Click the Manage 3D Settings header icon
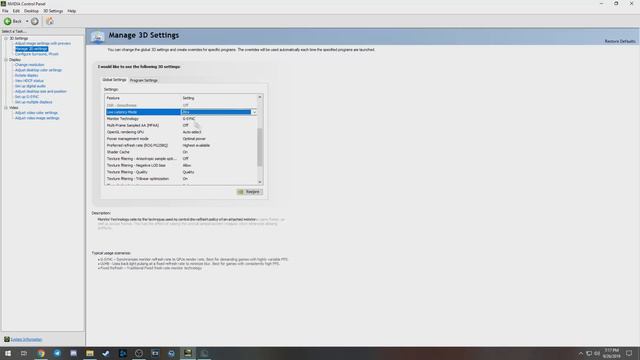 click(x=98, y=37)
